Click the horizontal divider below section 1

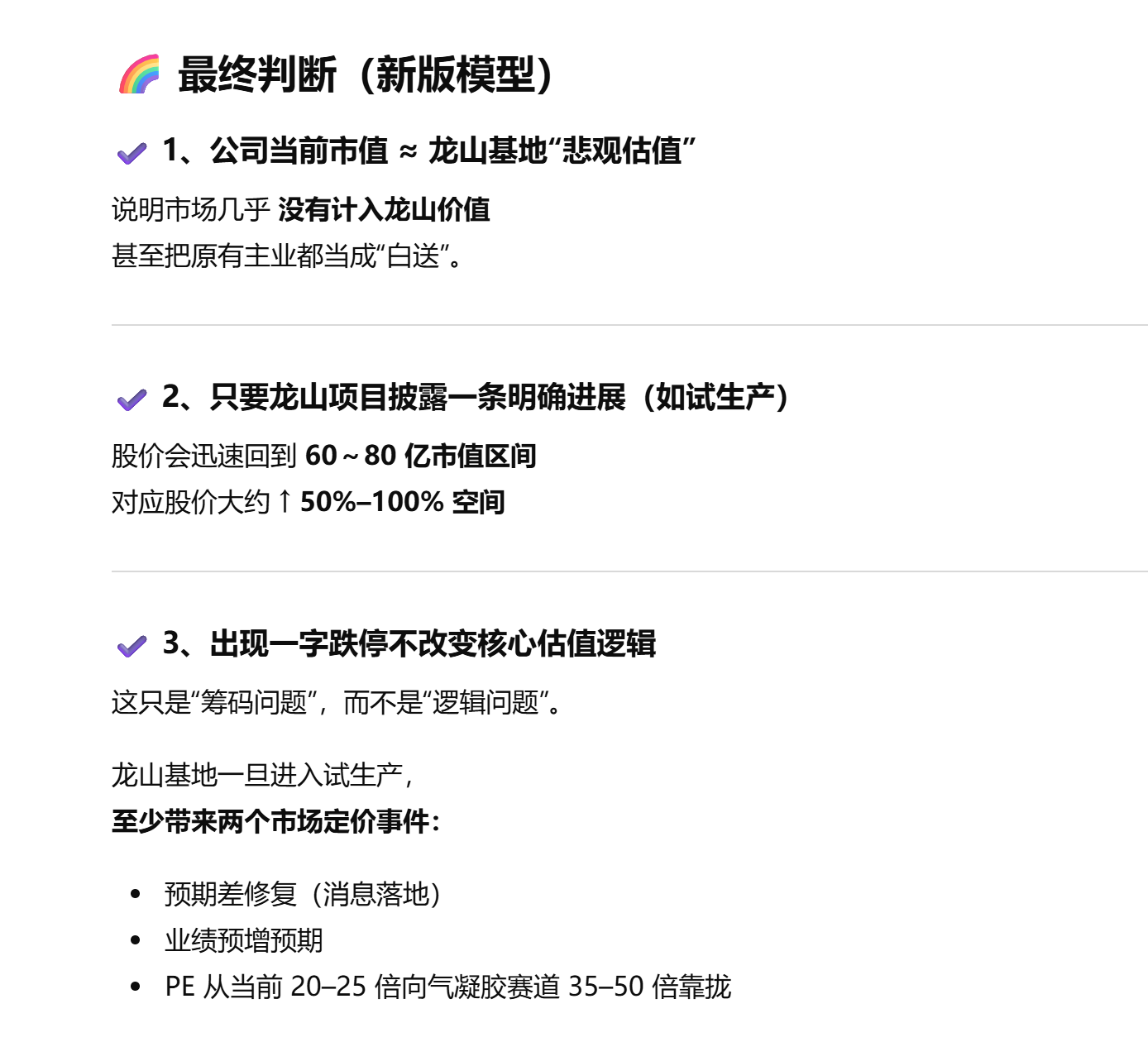629,325
